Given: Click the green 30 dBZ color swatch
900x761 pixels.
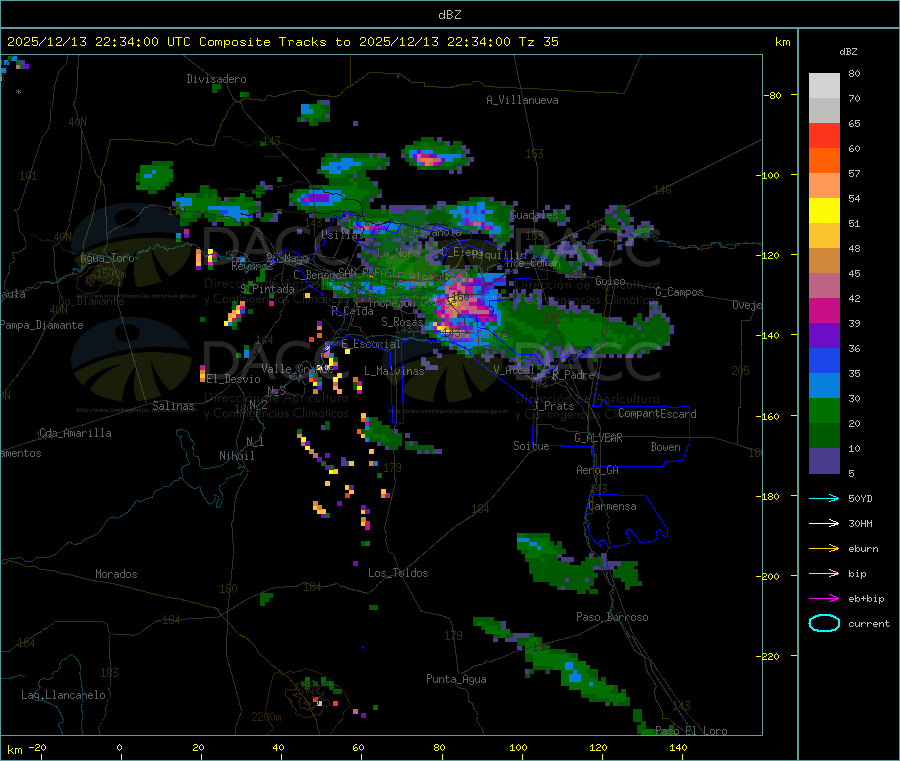Looking at the screenshot, I should (824, 410).
